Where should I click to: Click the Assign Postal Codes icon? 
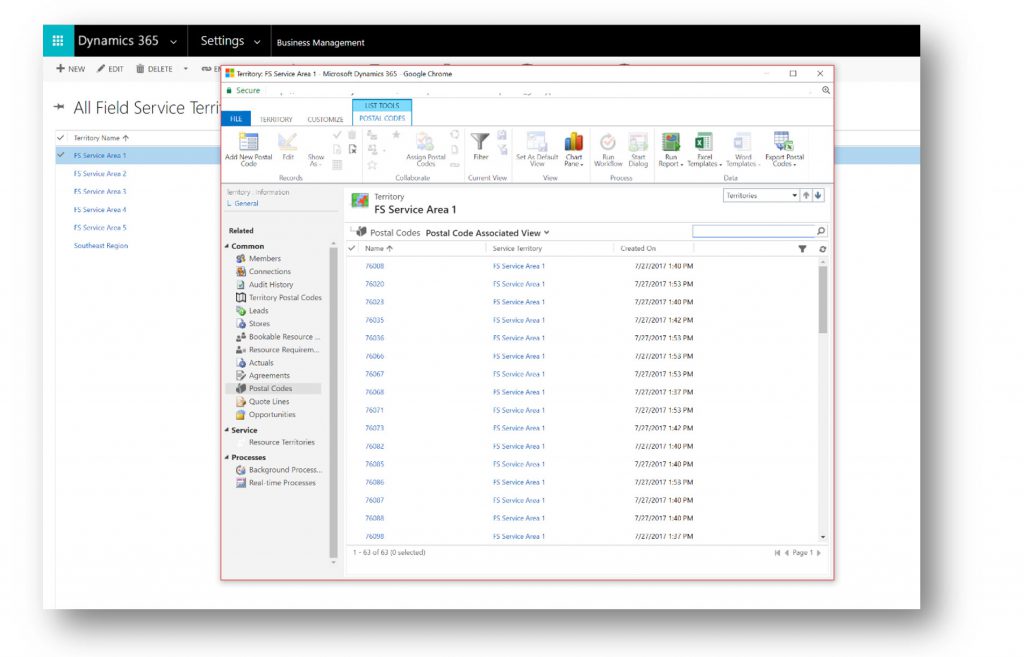tap(425, 150)
